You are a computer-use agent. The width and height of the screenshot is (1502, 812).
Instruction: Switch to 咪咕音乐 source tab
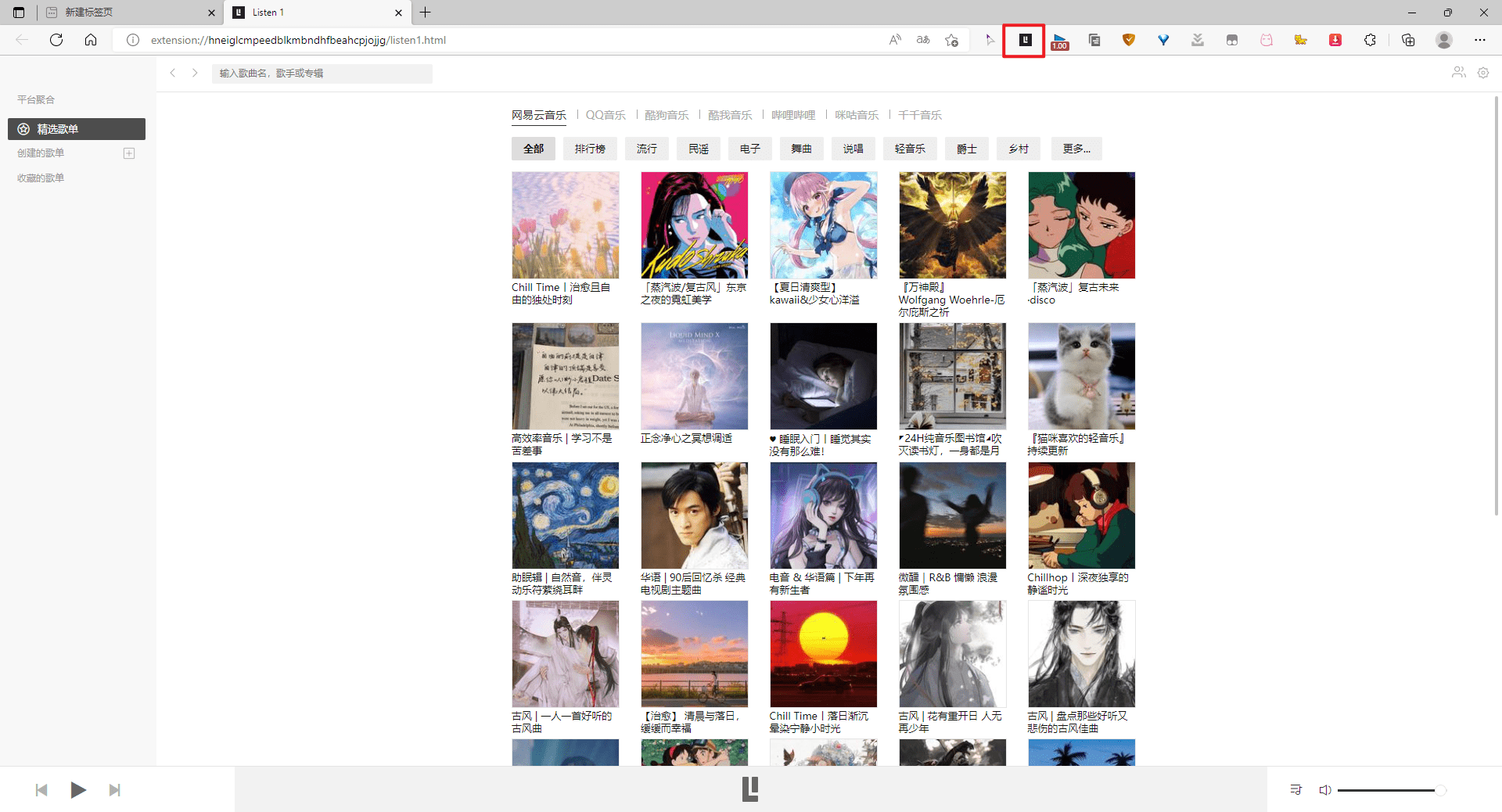(857, 115)
